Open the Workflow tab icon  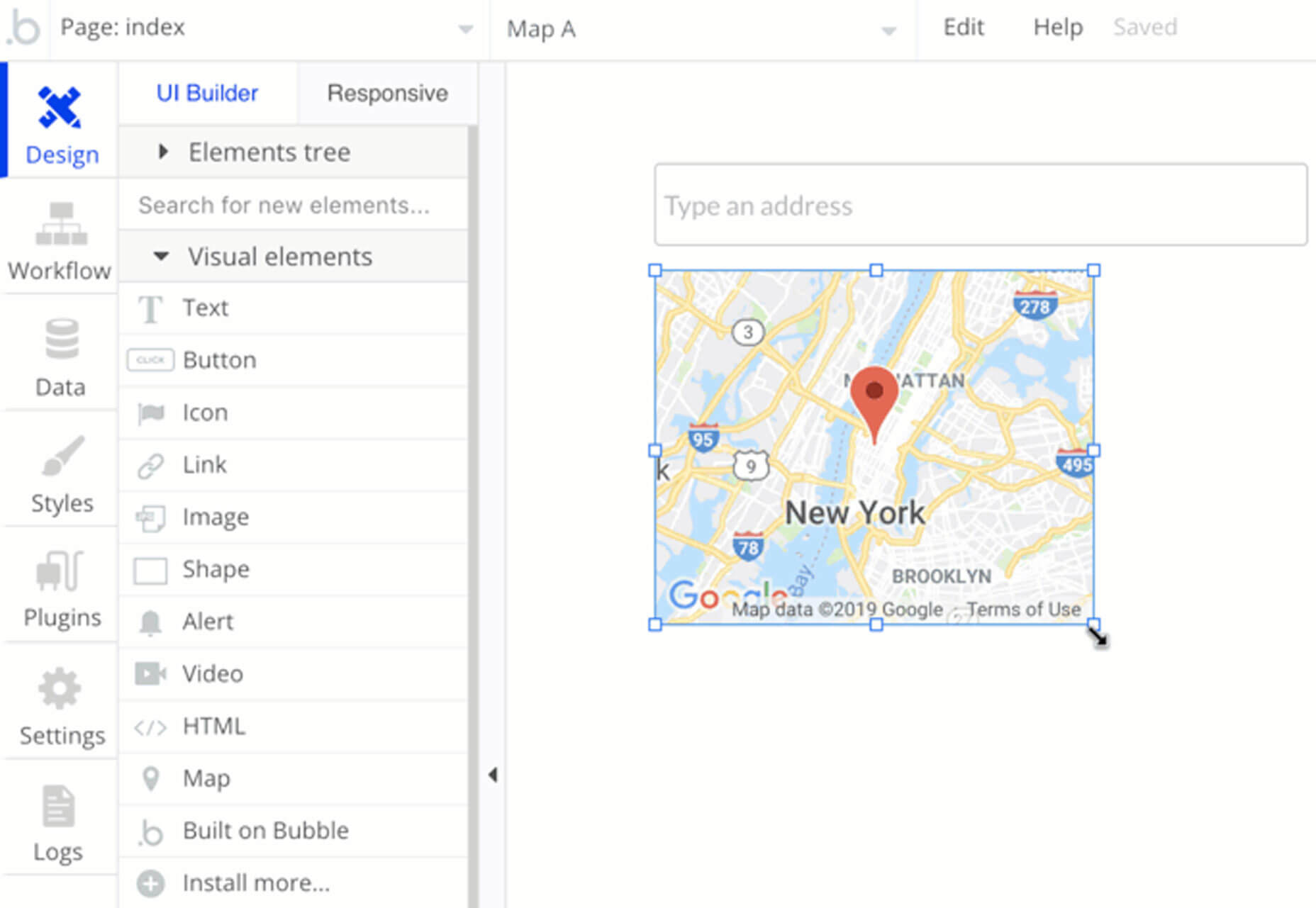[61, 224]
